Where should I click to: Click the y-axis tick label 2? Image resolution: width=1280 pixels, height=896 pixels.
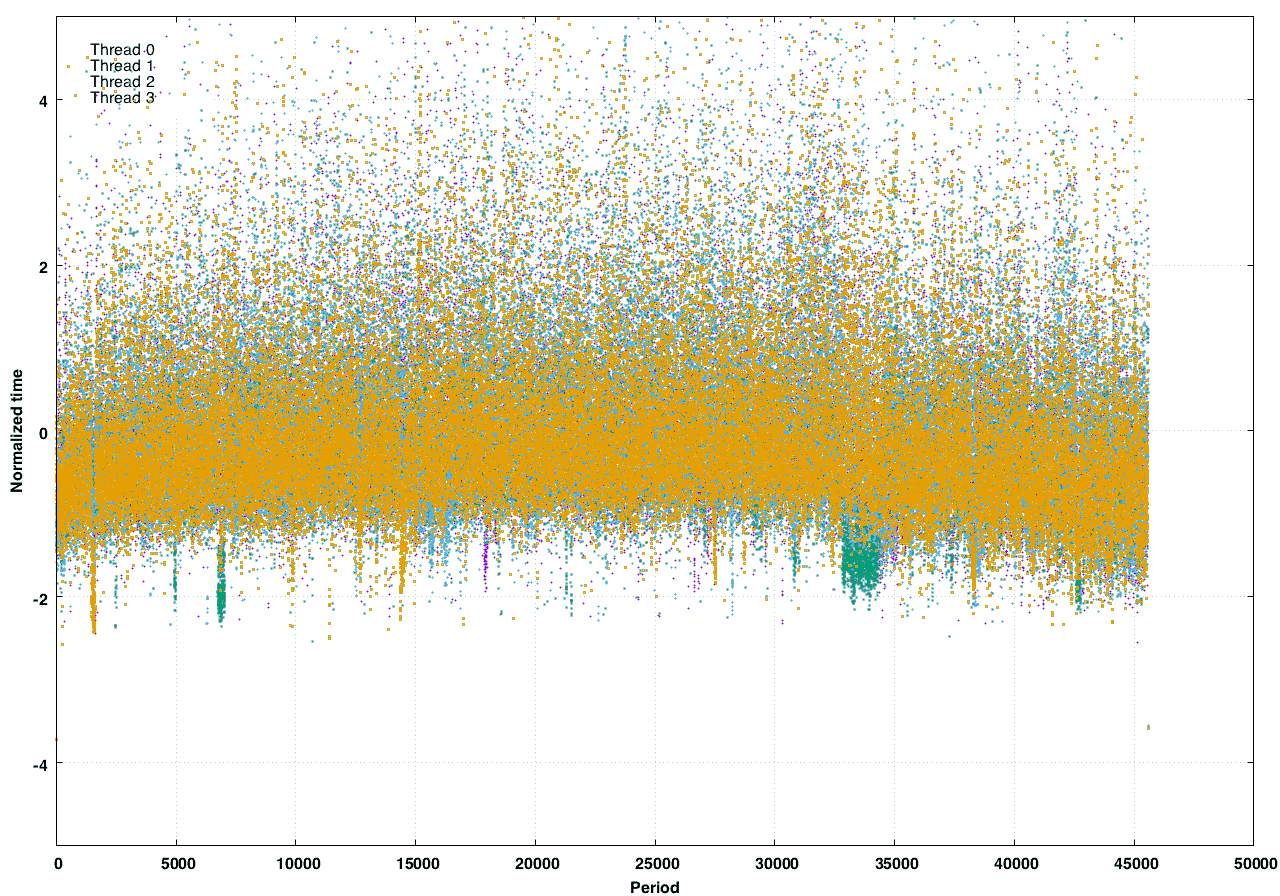[44, 266]
